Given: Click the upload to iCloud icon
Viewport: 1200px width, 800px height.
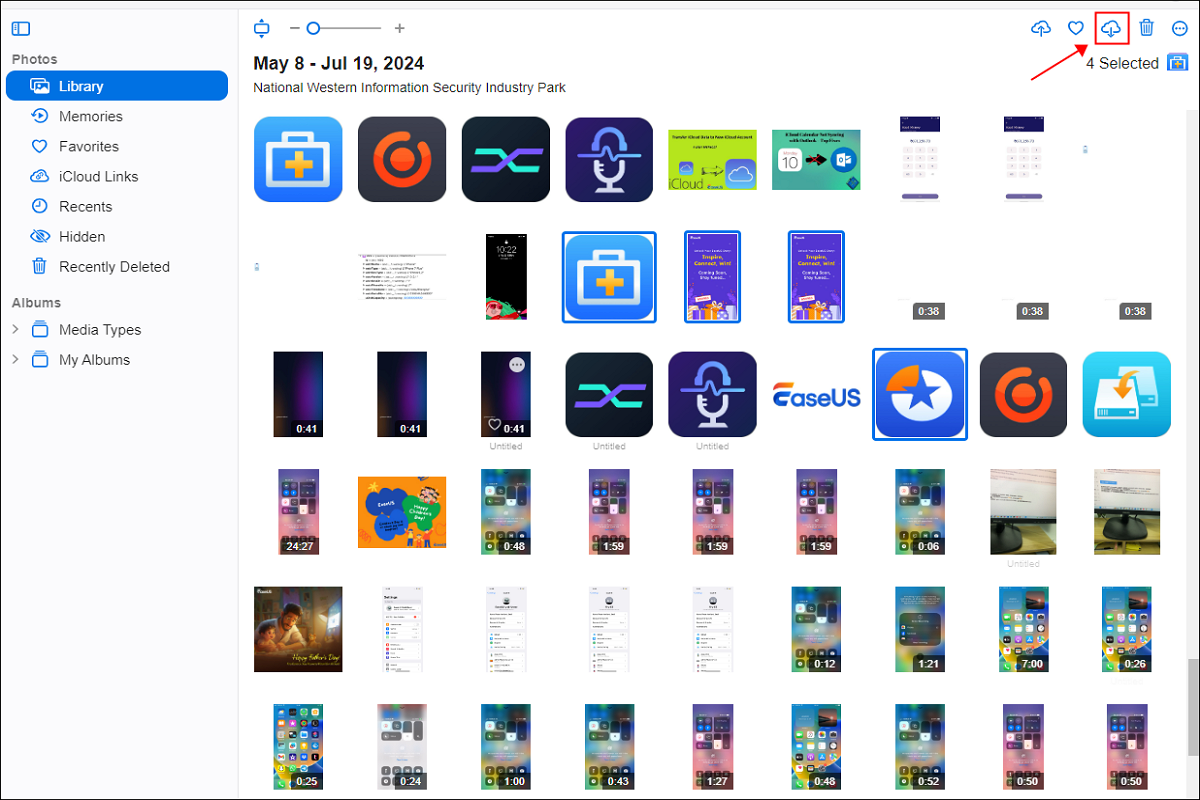Looking at the screenshot, I should tap(1041, 28).
